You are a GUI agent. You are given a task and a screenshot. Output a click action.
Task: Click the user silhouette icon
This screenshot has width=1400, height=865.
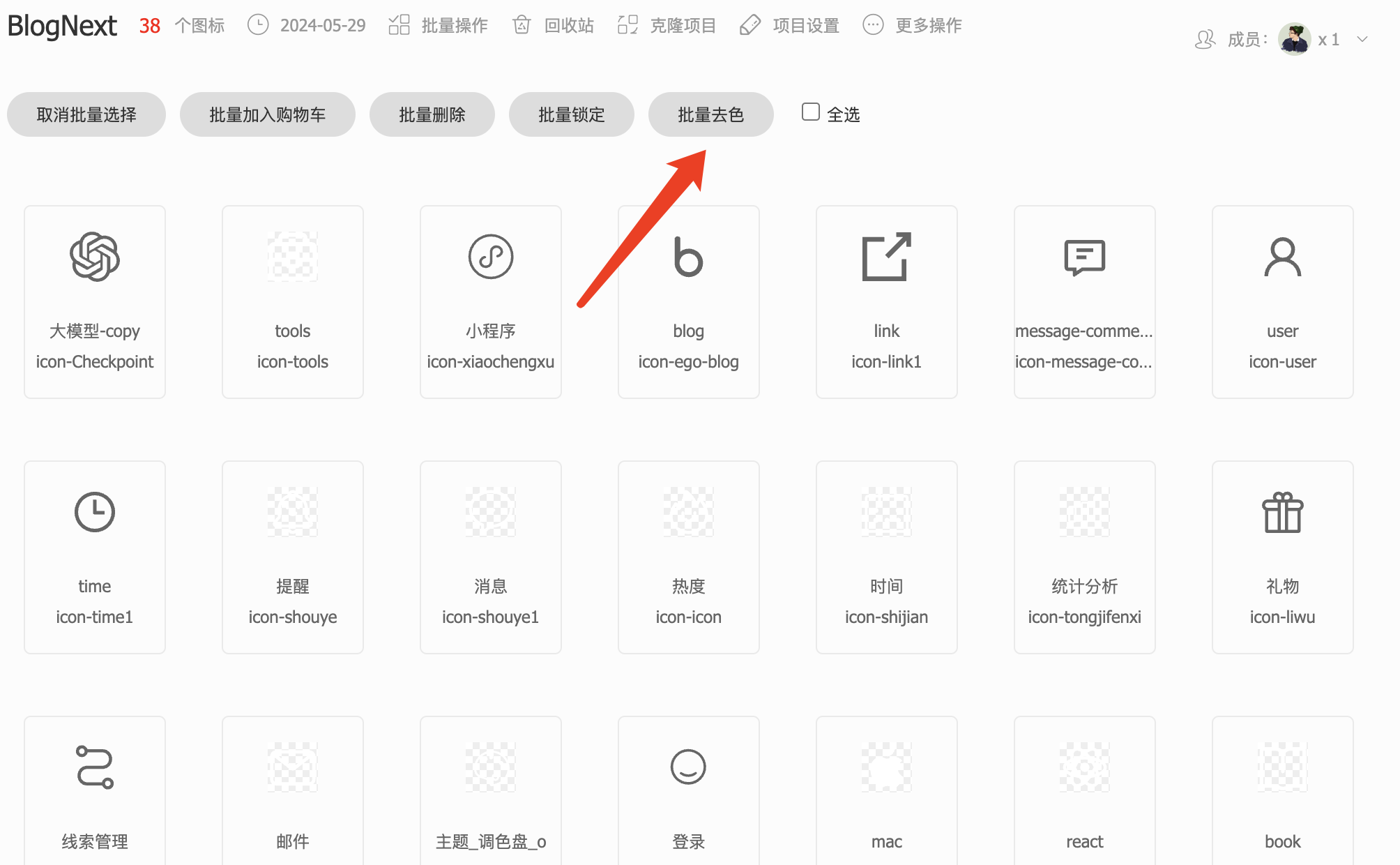click(1283, 257)
